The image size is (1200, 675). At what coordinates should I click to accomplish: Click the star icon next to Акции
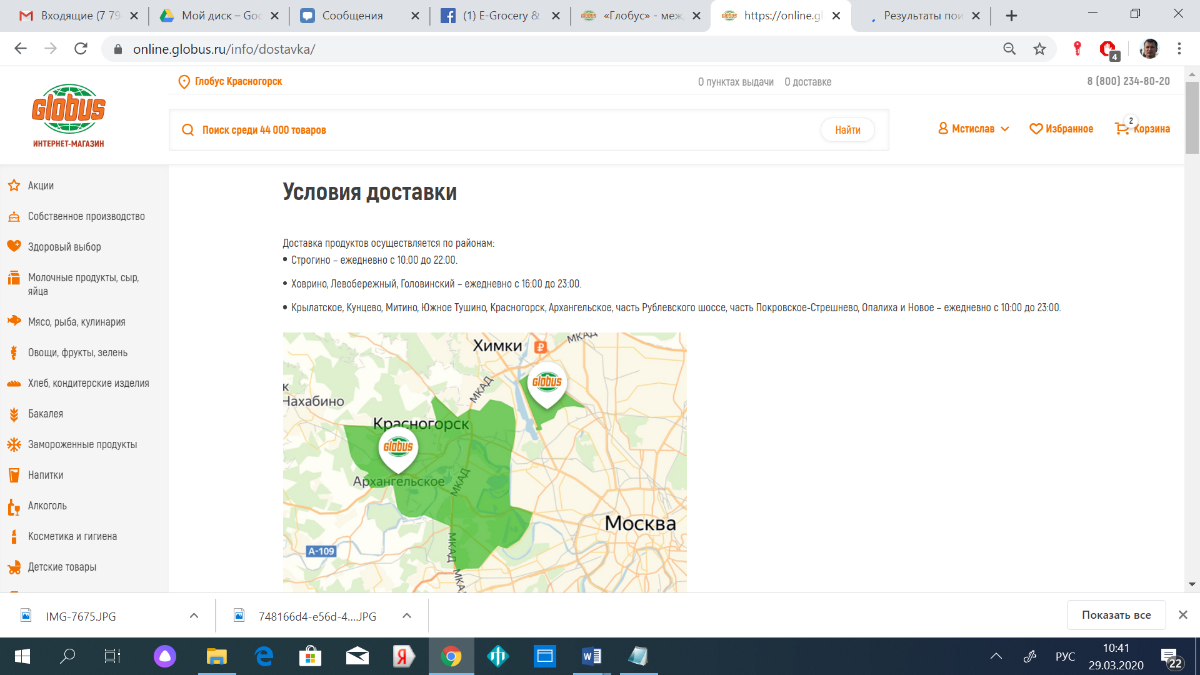click(14, 185)
